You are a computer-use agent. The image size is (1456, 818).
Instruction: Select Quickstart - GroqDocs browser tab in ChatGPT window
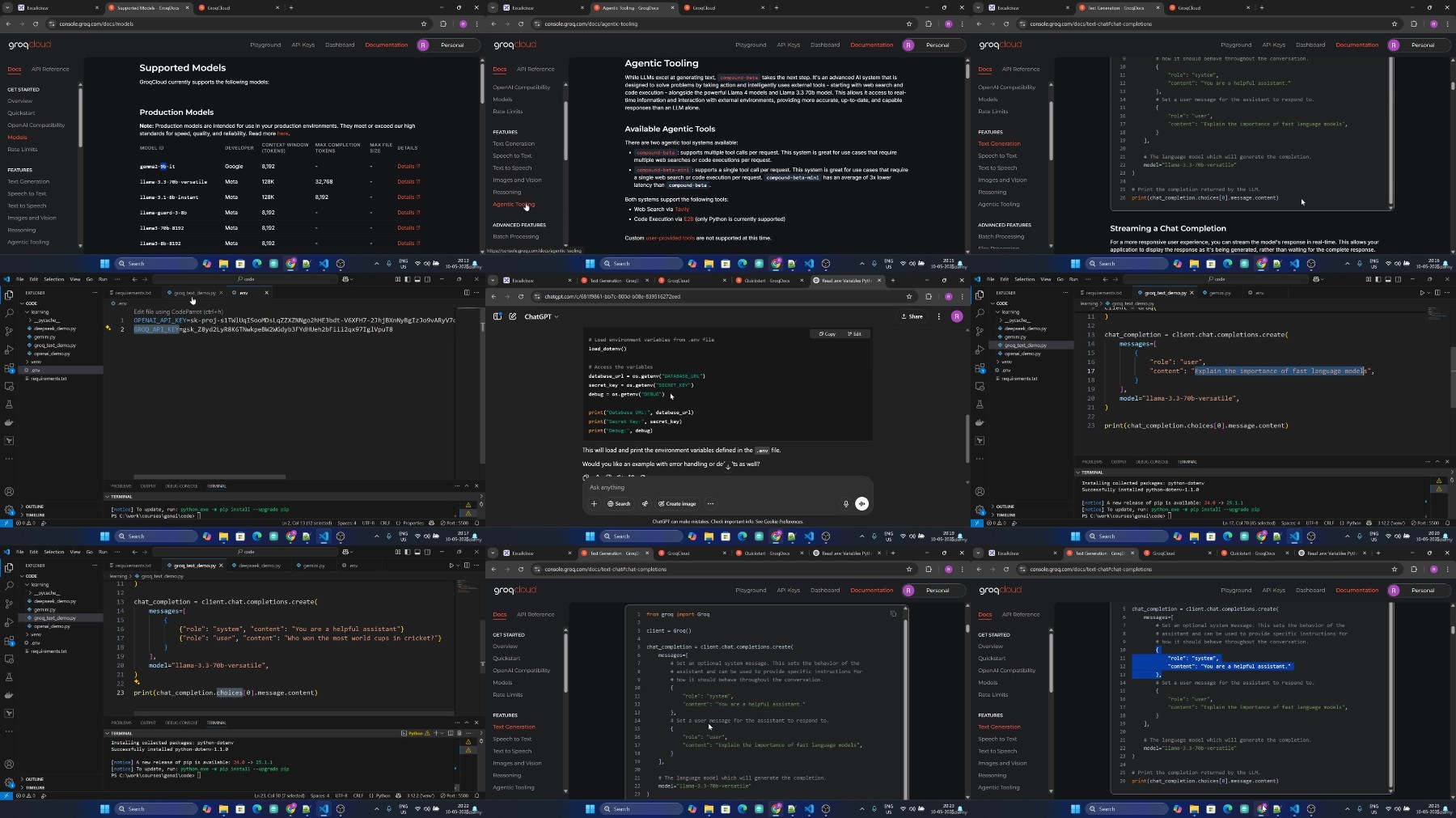(x=767, y=280)
